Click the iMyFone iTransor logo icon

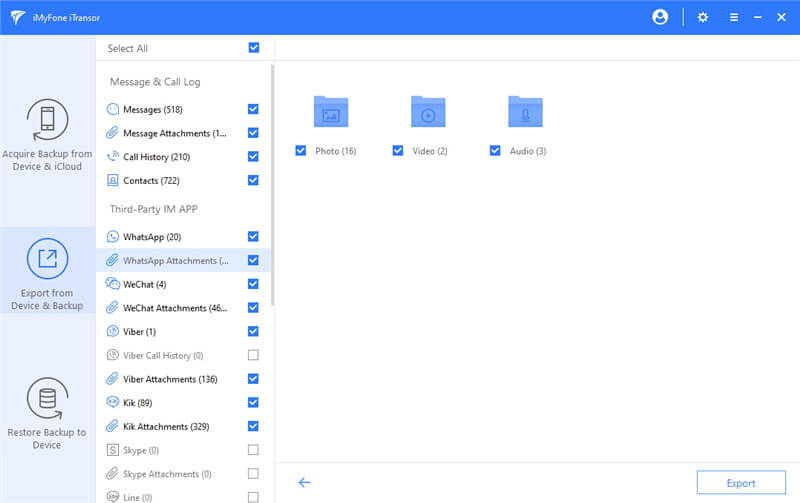click(x=17, y=17)
